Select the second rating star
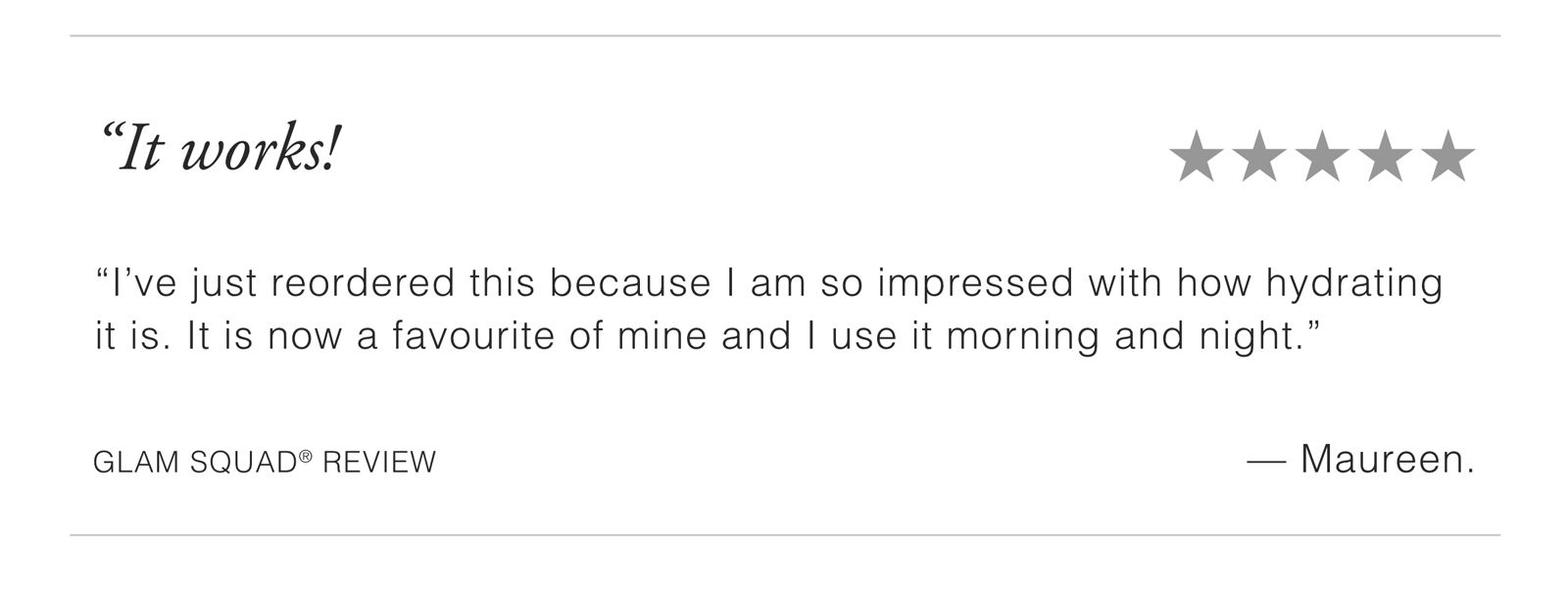 click(x=1259, y=157)
